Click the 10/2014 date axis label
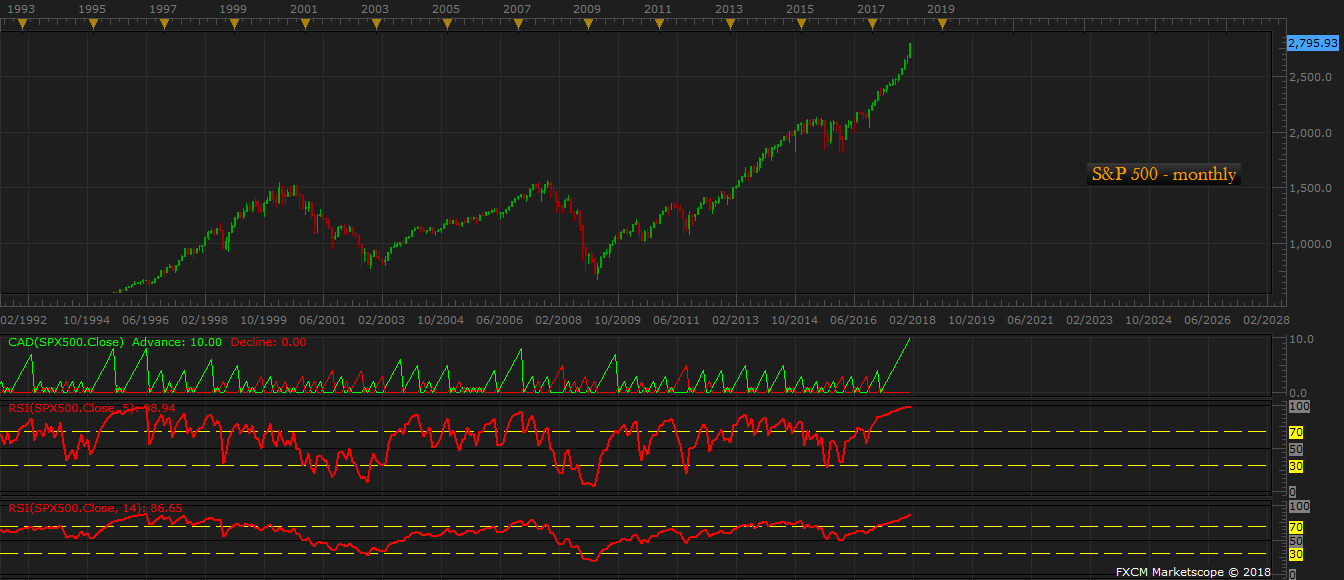This screenshot has height=580, width=1344. point(795,321)
